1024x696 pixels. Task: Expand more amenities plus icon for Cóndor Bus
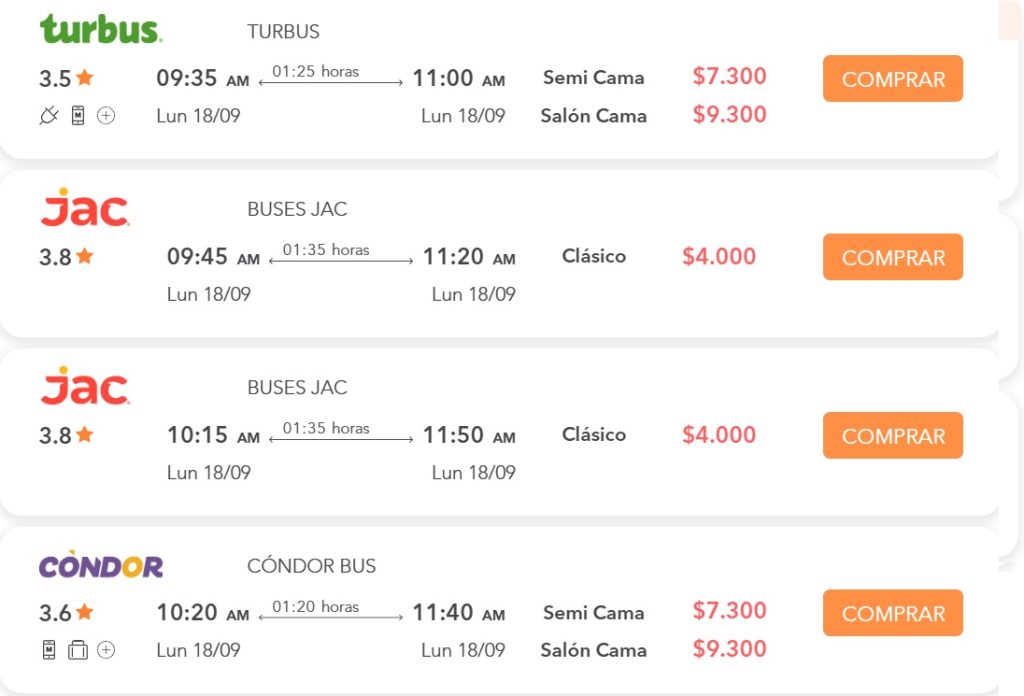pos(106,650)
